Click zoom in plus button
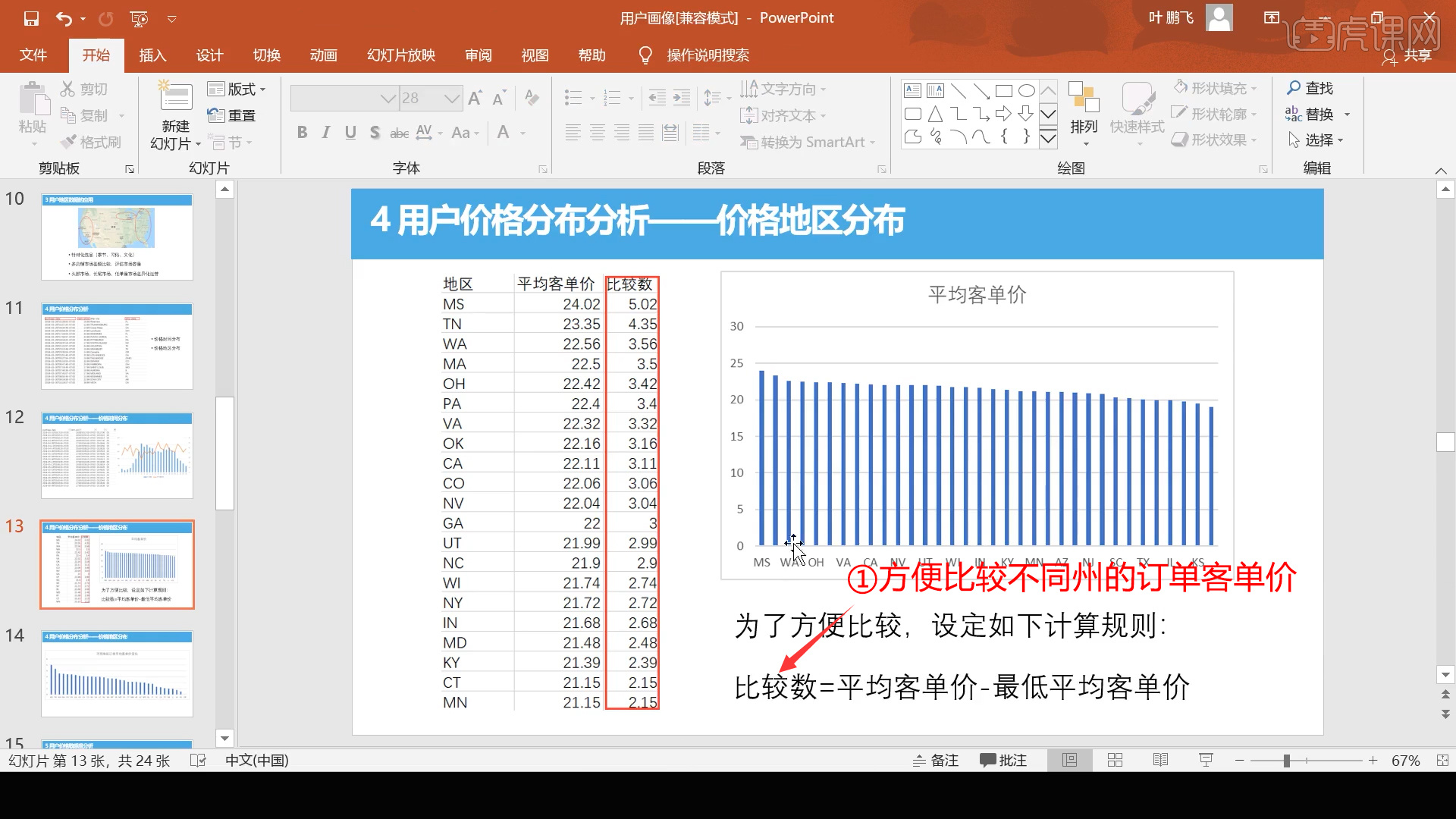This screenshot has height=819, width=1456. pyautogui.click(x=1373, y=761)
